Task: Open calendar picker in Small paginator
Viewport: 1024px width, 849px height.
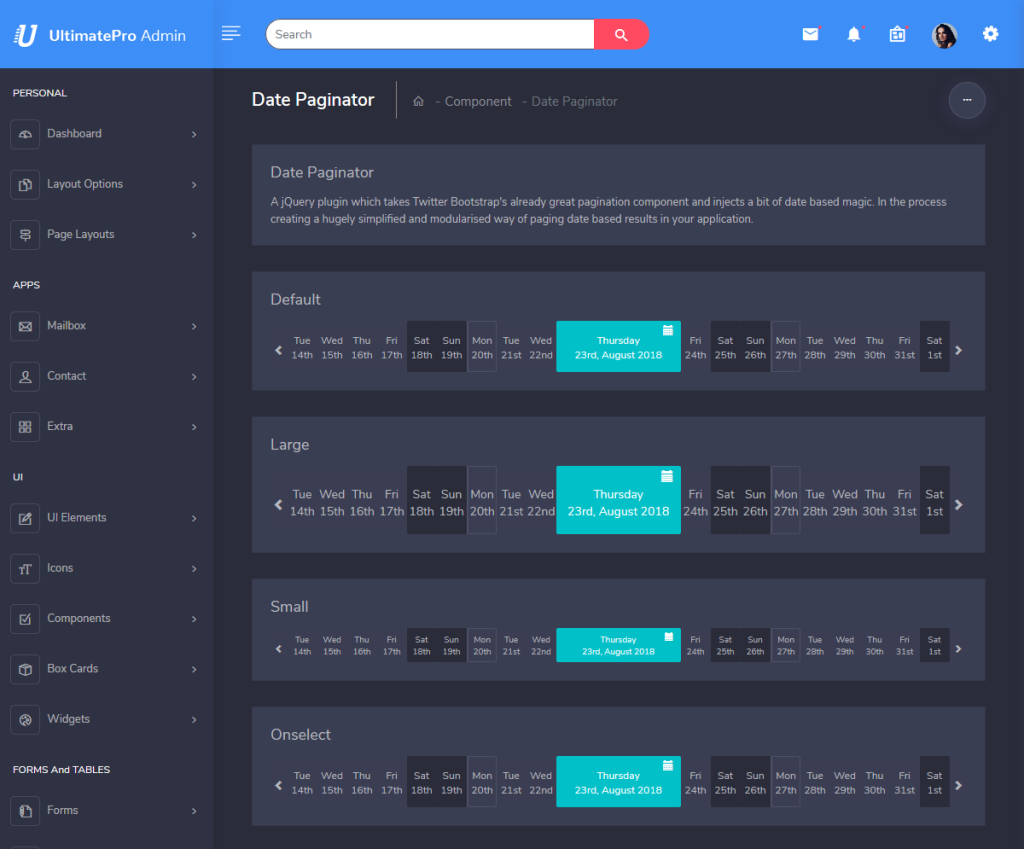Action: click(669, 637)
